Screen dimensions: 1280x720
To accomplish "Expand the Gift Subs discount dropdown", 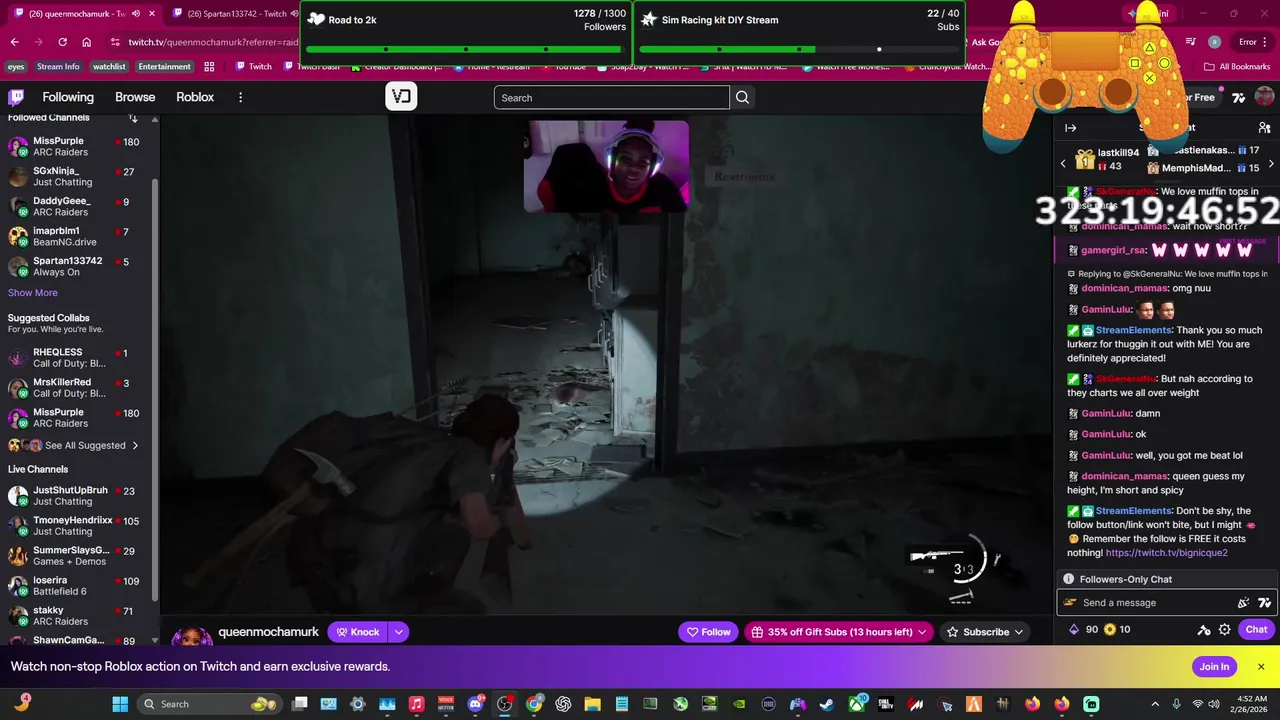I will tap(922, 632).
